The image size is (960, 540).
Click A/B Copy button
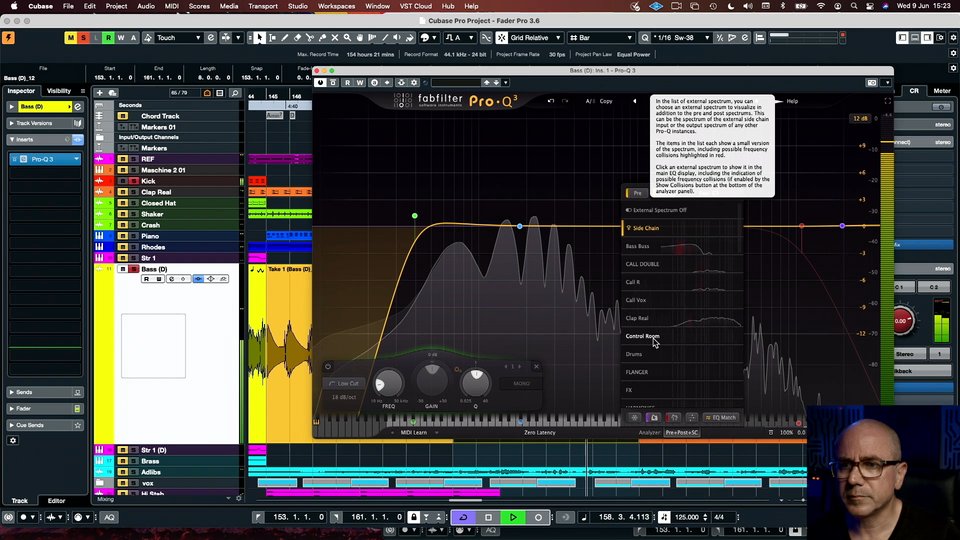[x=606, y=101]
